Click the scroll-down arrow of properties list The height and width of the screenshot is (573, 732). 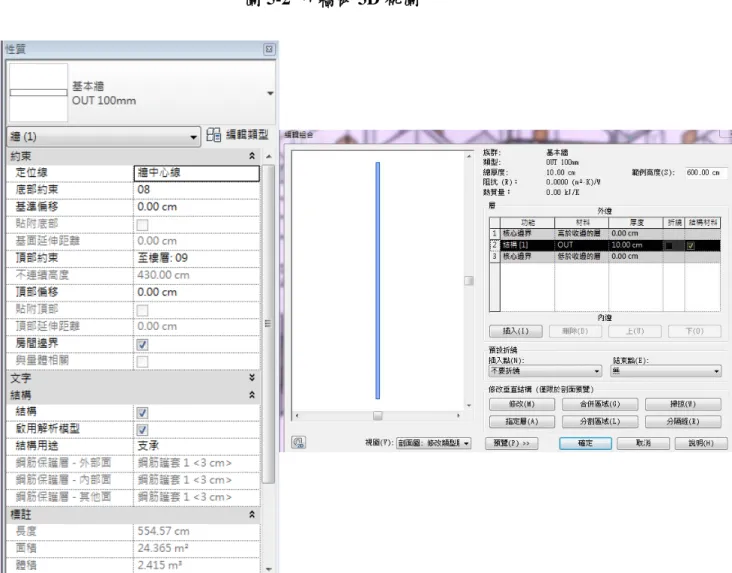click(x=268, y=568)
